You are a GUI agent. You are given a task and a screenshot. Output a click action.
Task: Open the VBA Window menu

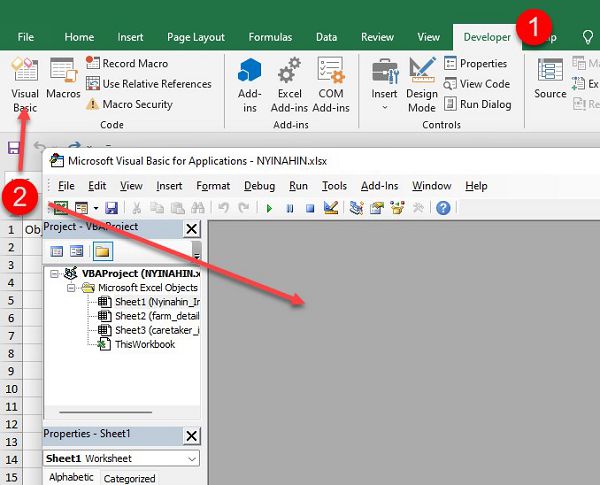pyautogui.click(x=432, y=186)
